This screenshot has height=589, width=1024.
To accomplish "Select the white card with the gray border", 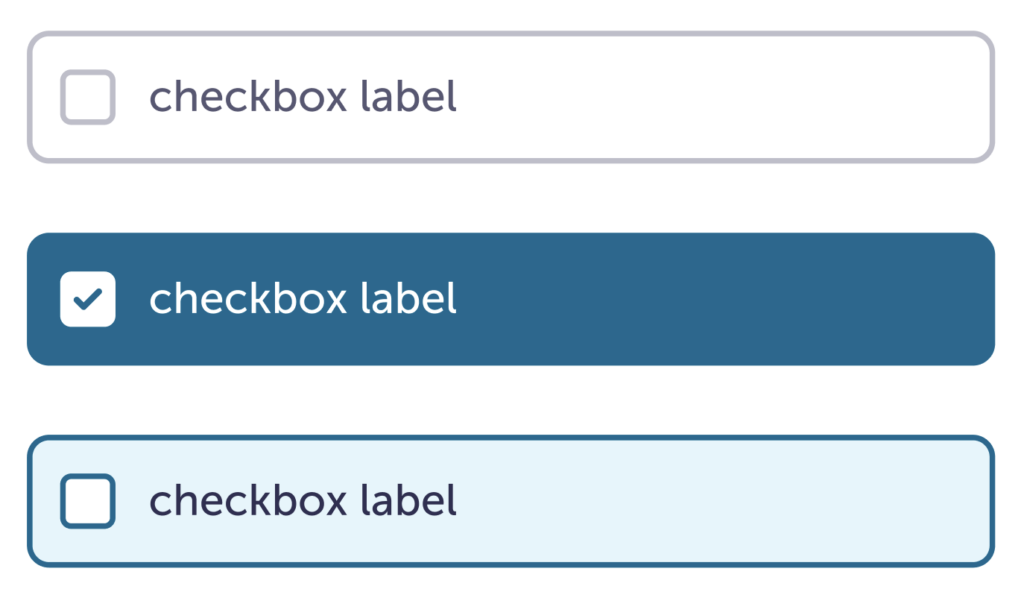I will pos(700,97).
